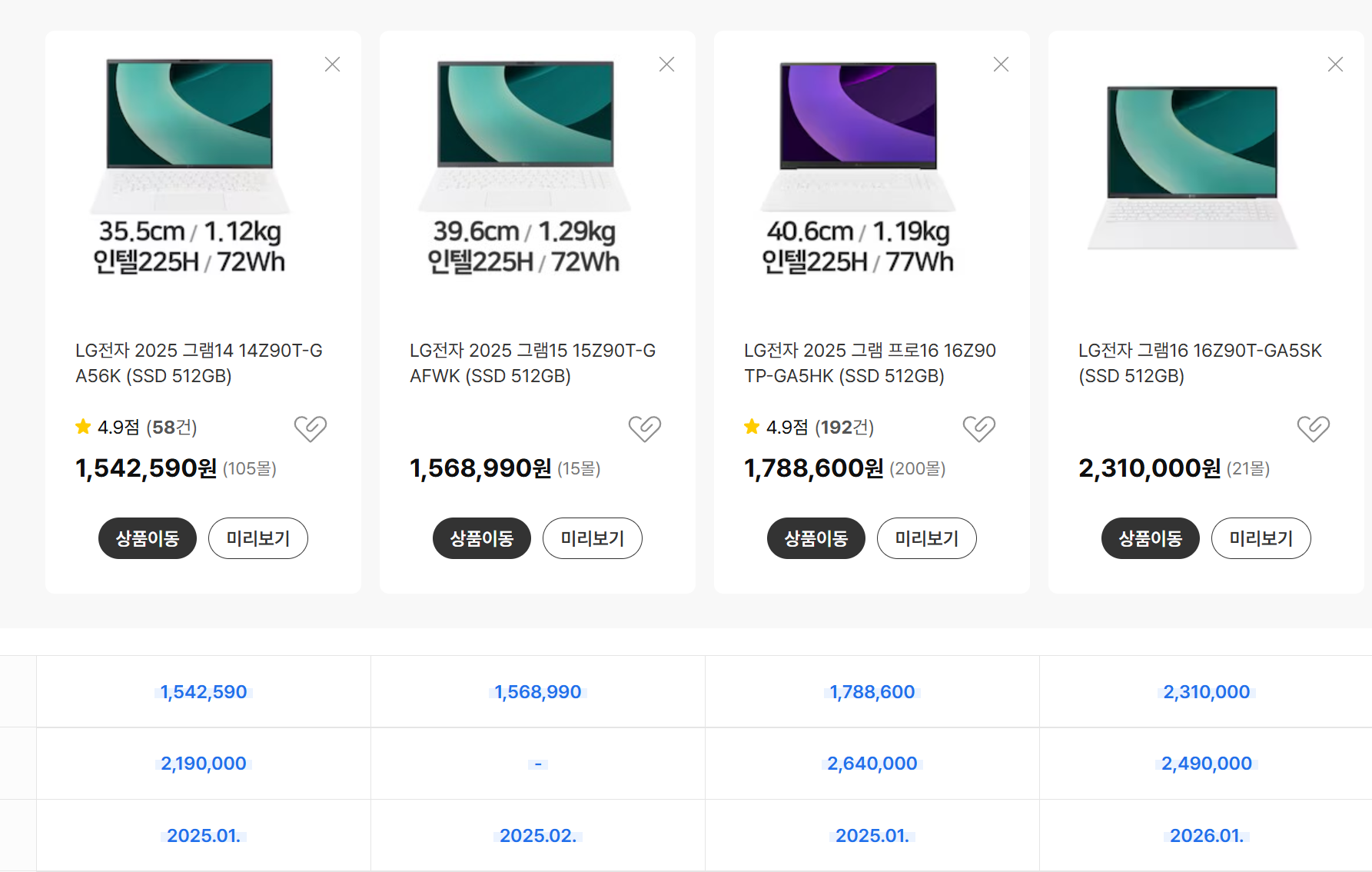Click 미리보기 for the 그램15 laptop

pyautogui.click(x=592, y=538)
